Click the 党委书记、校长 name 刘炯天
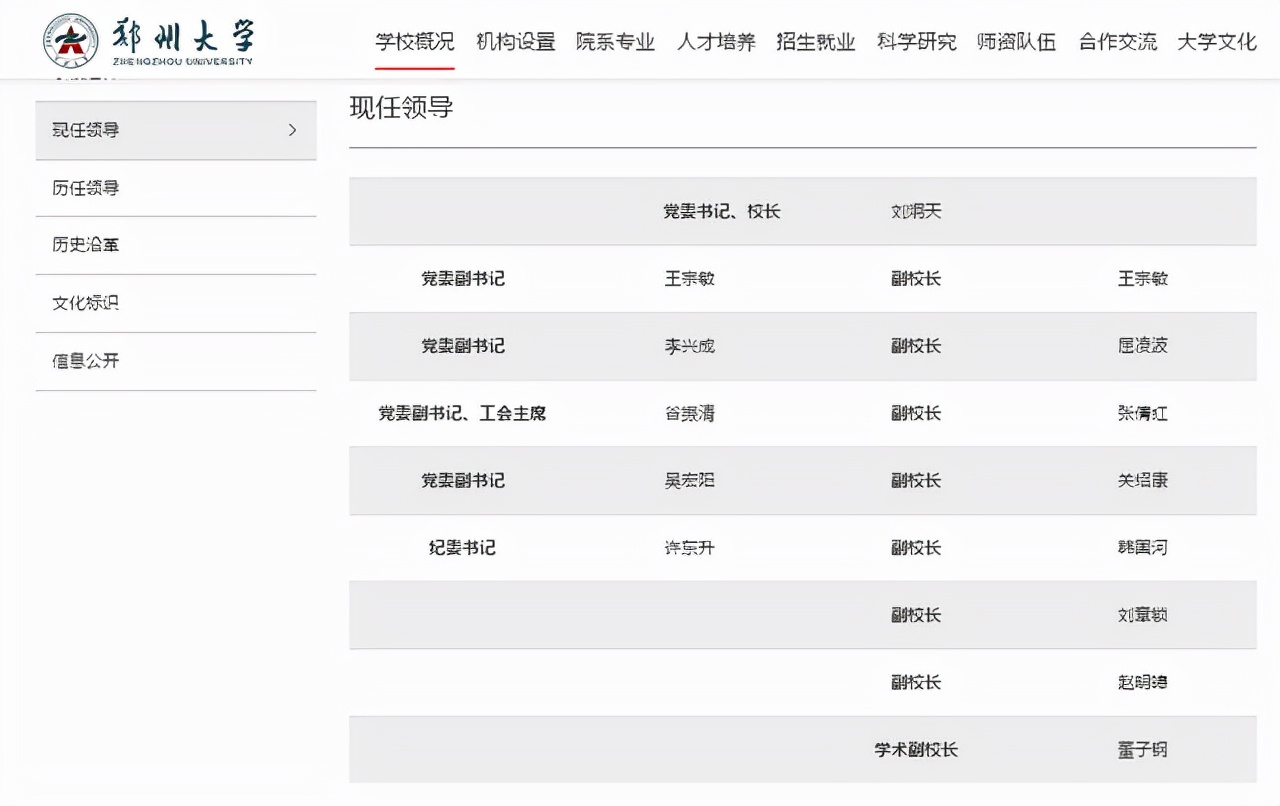This screenshot has height=806, width=1280. [913, 211]
